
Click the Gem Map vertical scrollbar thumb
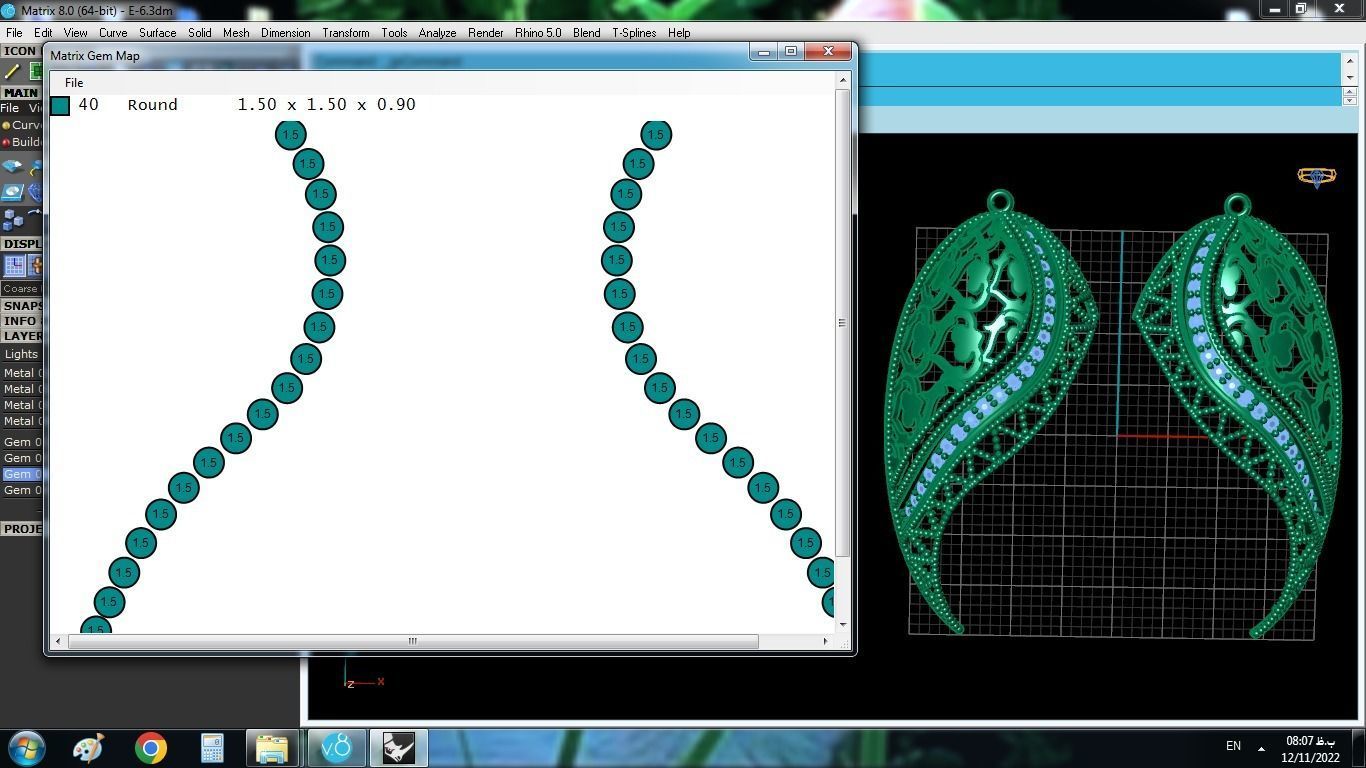(843, 322)
